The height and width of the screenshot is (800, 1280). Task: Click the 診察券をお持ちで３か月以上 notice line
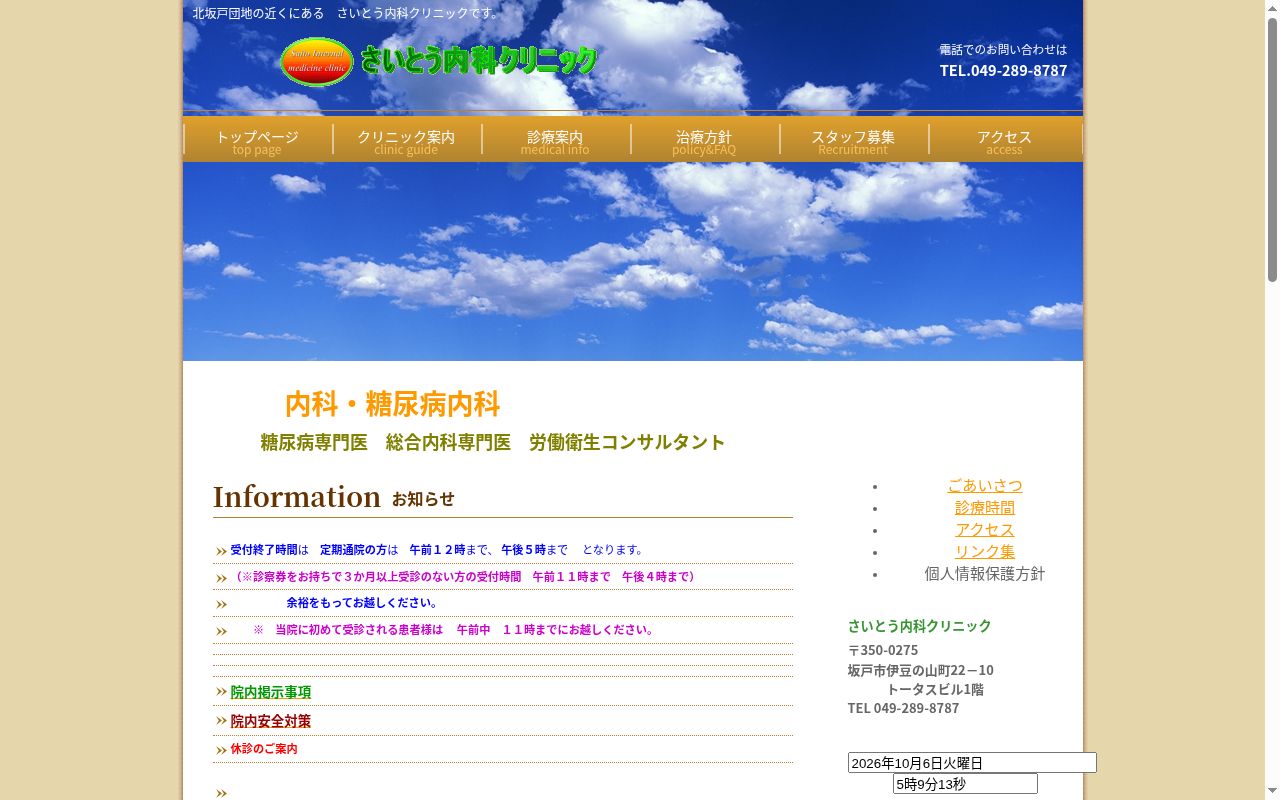coord(465,577)
